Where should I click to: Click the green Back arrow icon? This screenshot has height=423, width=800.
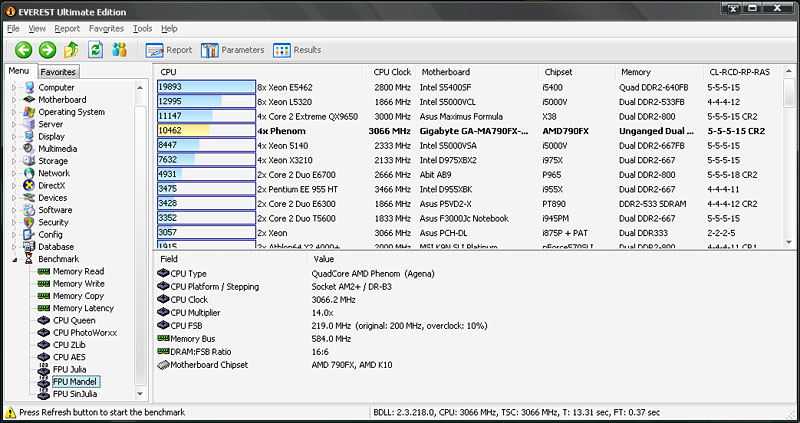click(x=23, y=49)
